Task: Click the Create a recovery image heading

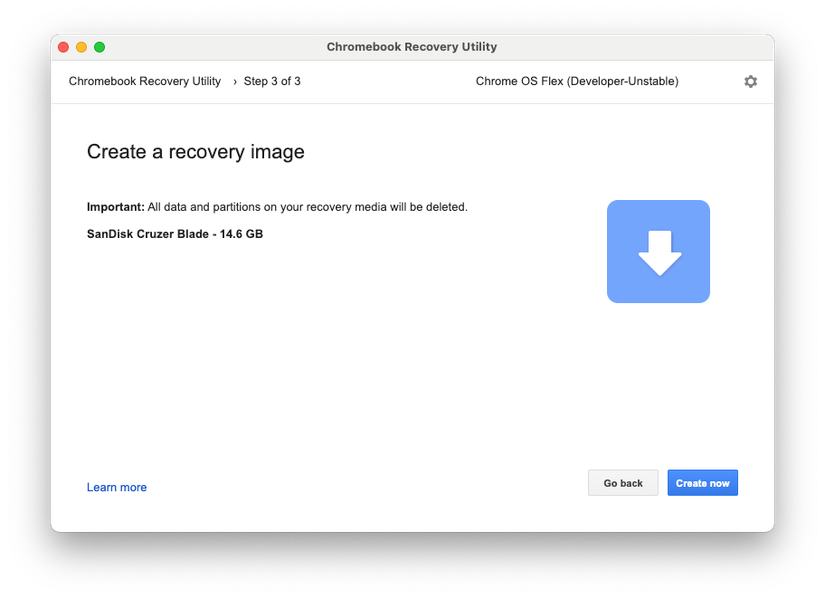Action: (x=195, y=151)
